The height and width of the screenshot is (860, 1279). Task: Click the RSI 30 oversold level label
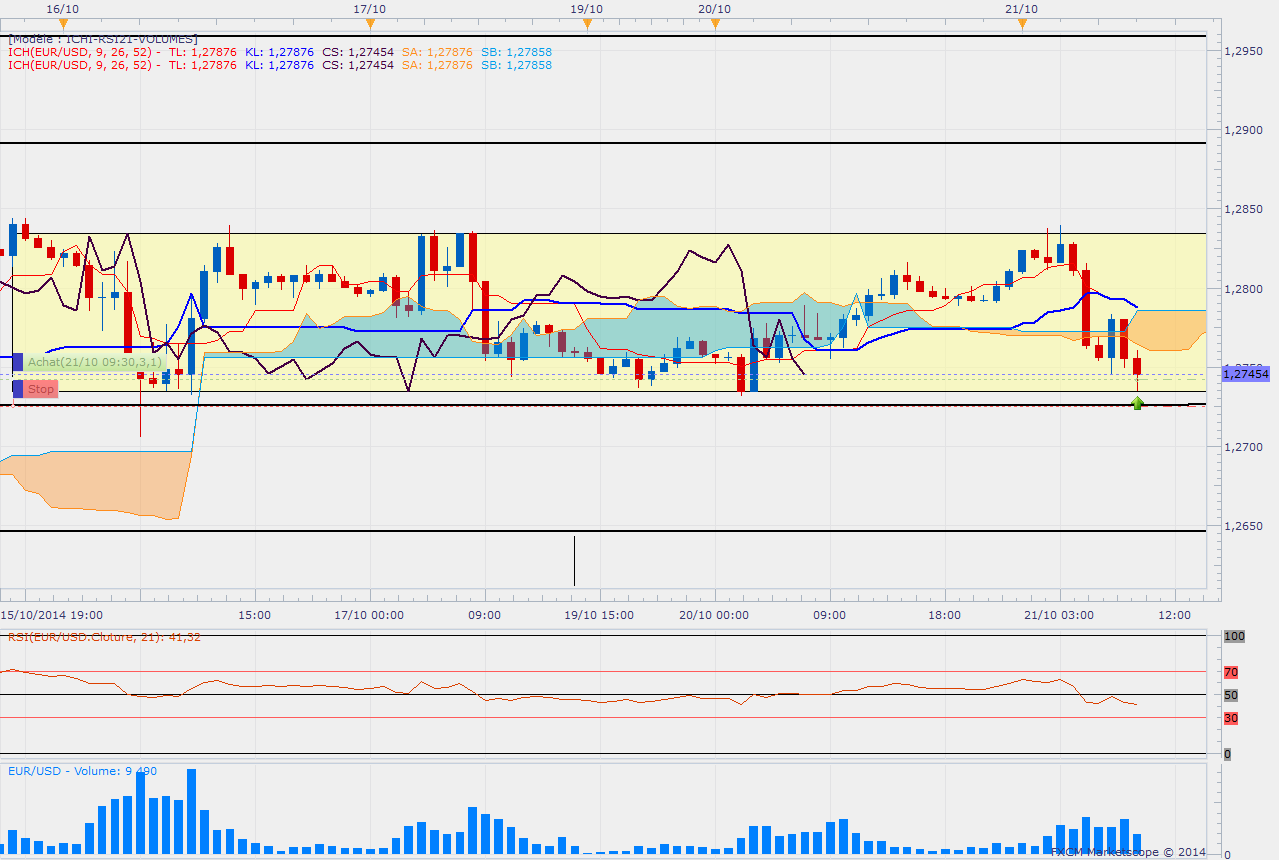click(1231, 718)
